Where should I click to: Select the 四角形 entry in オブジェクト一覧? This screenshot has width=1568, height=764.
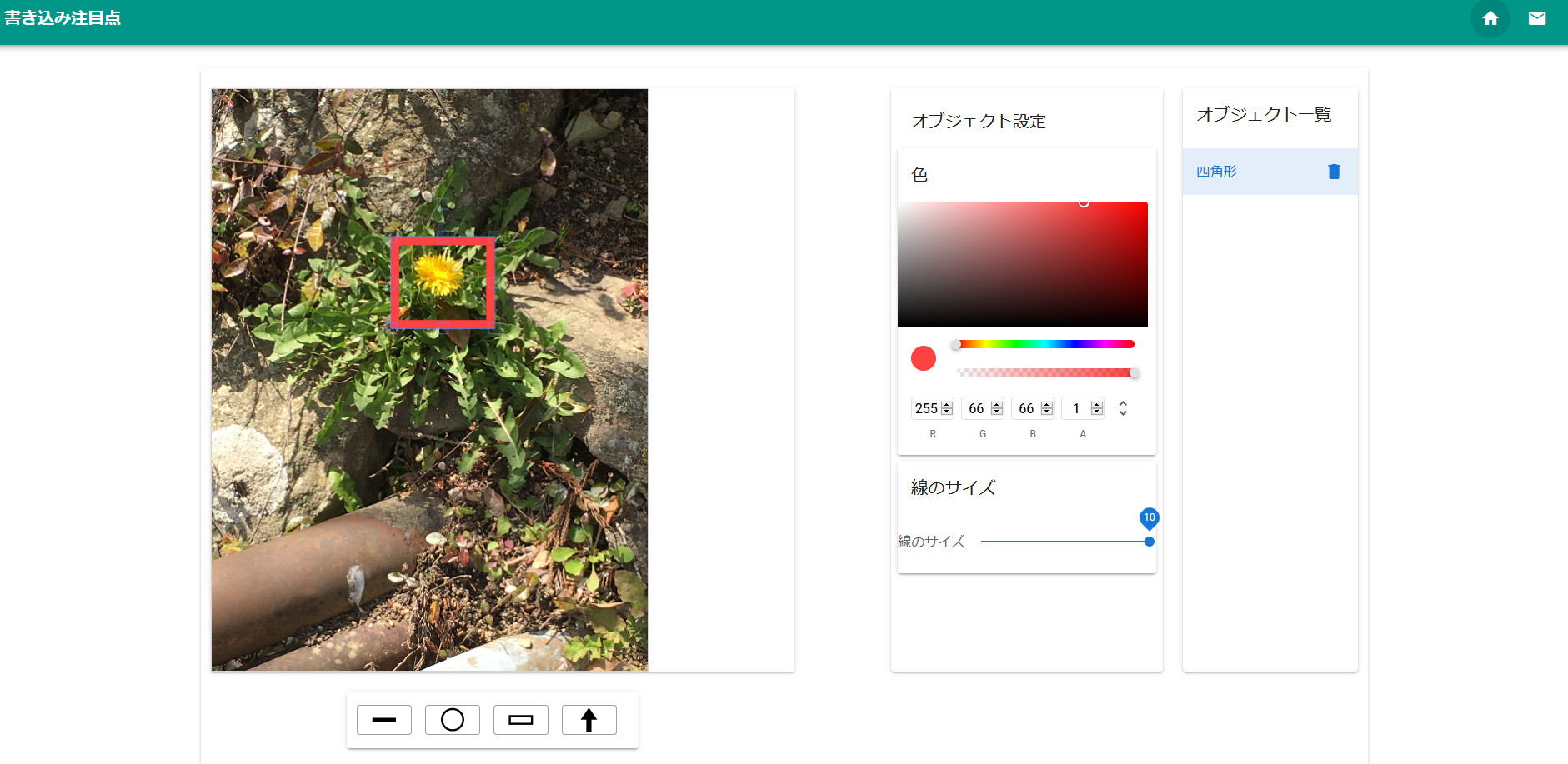(x=1215, y=171)
